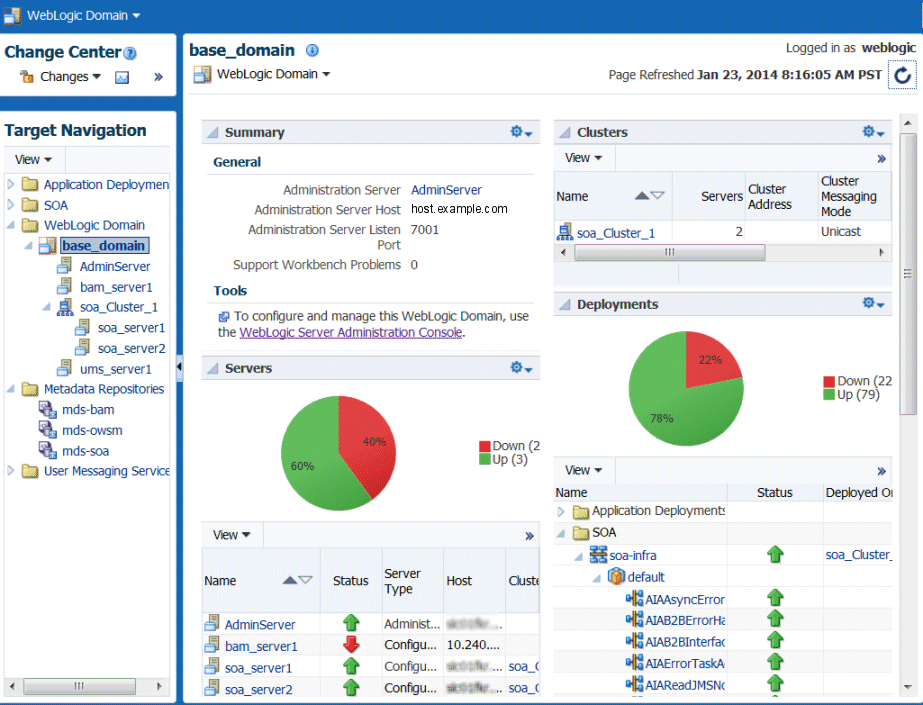Image resolution: width=923 pixels, height=705 pixels.
Task: Click the mds-owsm repository icon
Action: 48,430
